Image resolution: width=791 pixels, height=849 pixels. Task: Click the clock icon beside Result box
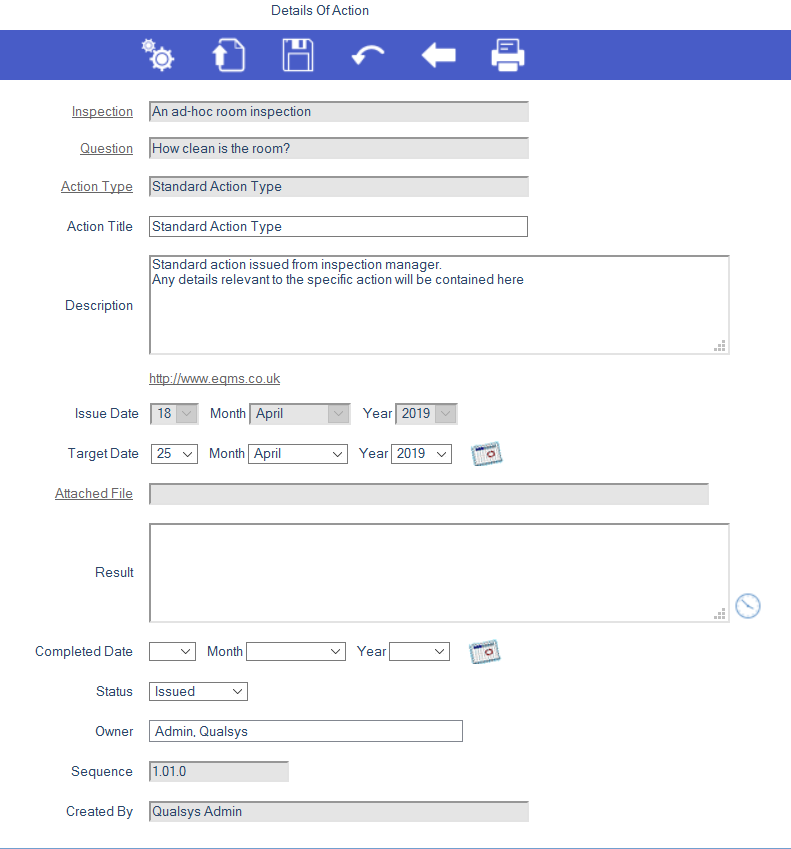pyautogui.click(x=748, y=605)
